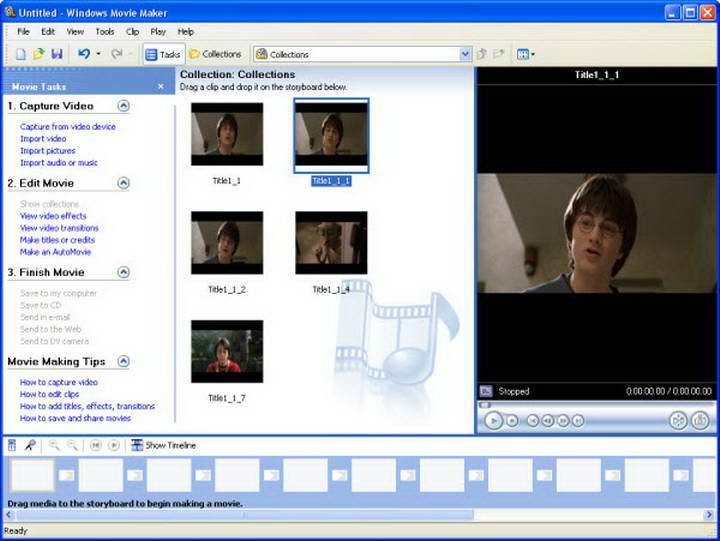The image size is (720, 541).
Task: Open How to capture video tip
Action: point(59,382)
